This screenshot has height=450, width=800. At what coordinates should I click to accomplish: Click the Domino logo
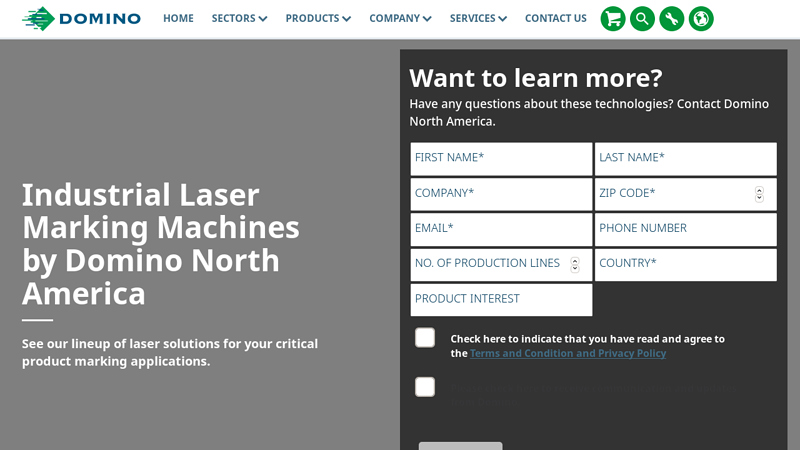coord(82,19)
